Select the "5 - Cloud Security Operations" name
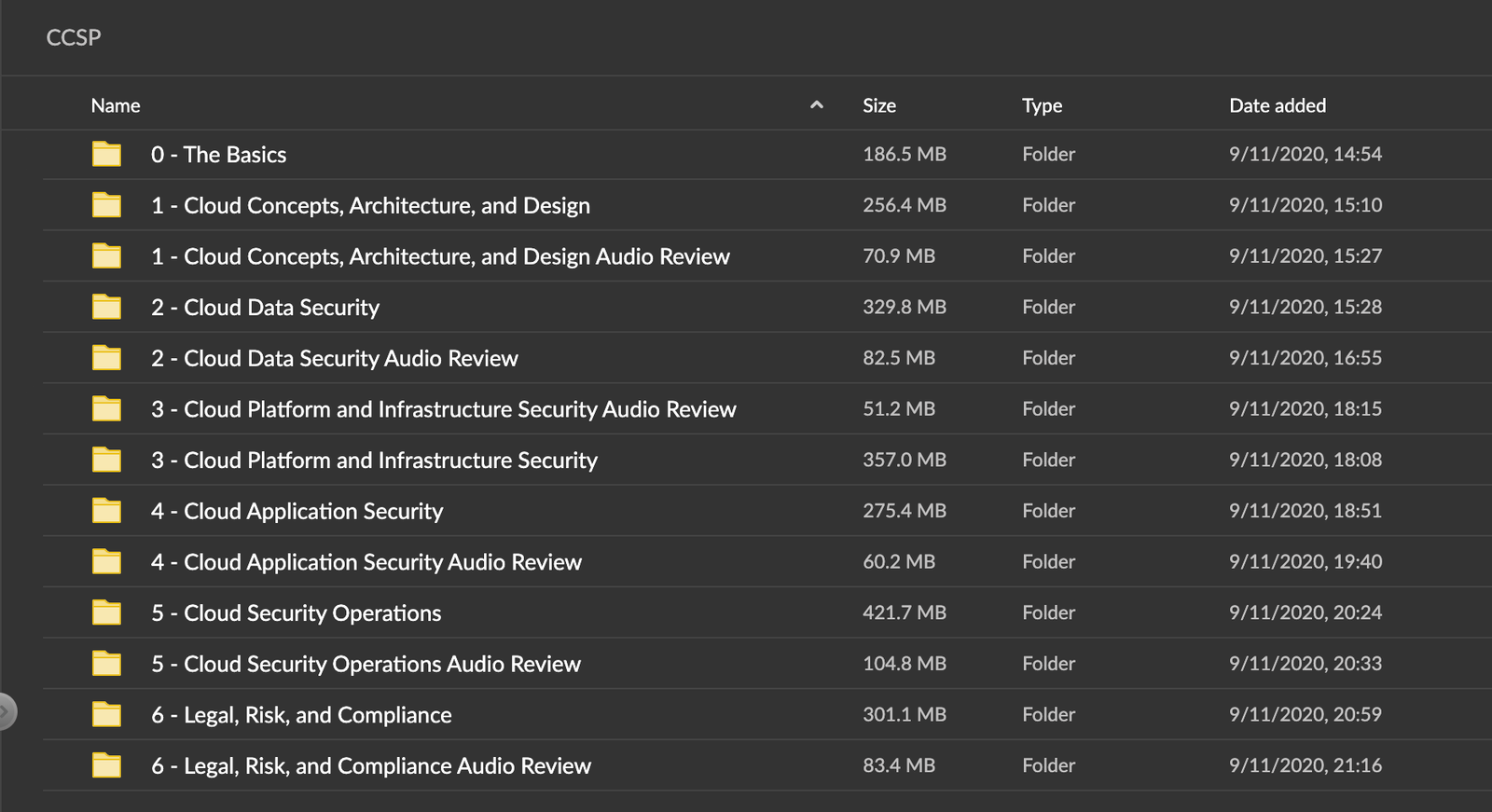1492x812 pixels. click(297, 613)
